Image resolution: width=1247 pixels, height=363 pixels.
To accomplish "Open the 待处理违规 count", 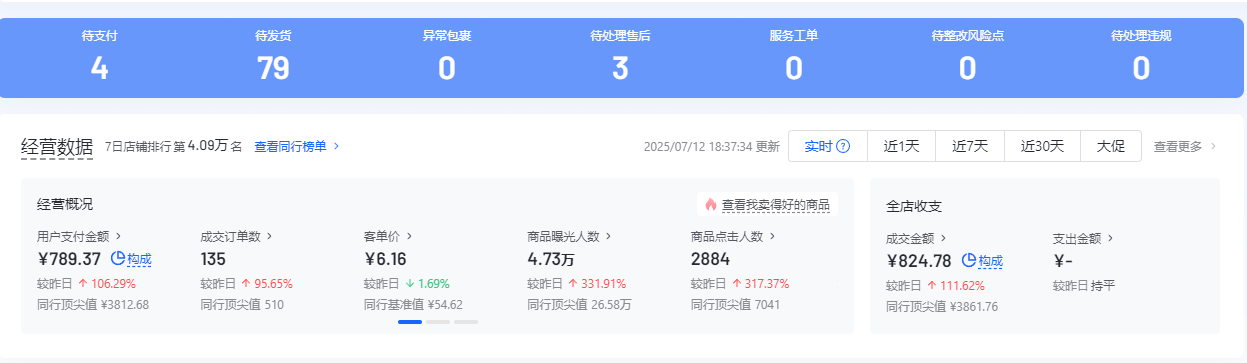I will coord(1141,68).
